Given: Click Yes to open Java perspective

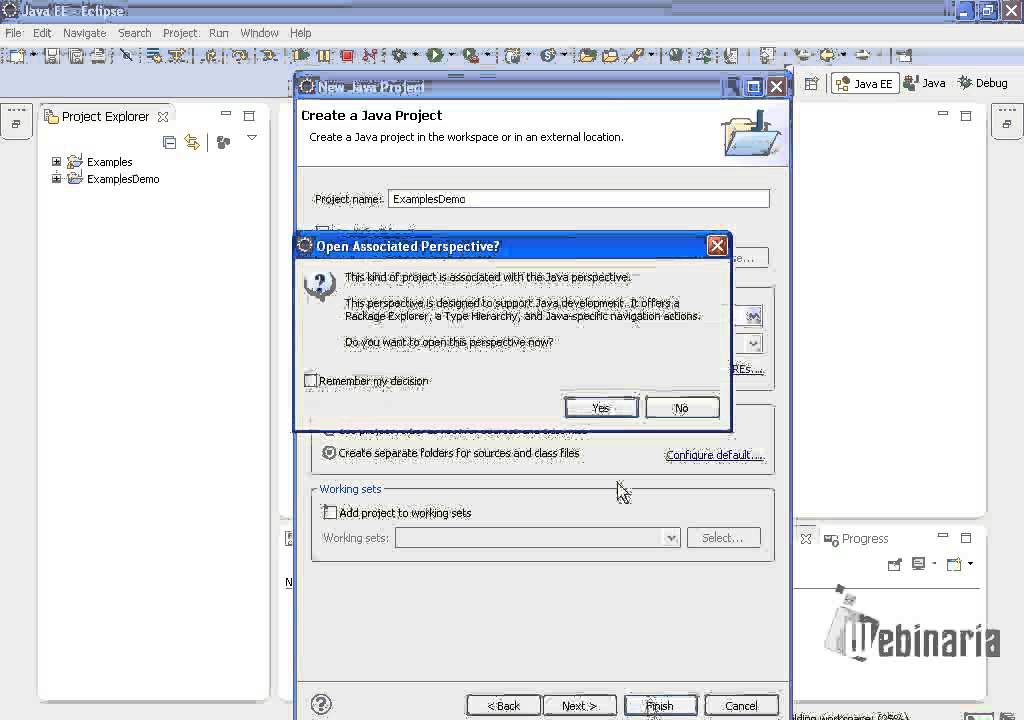Looking at the screenshot, I should 601,408.
